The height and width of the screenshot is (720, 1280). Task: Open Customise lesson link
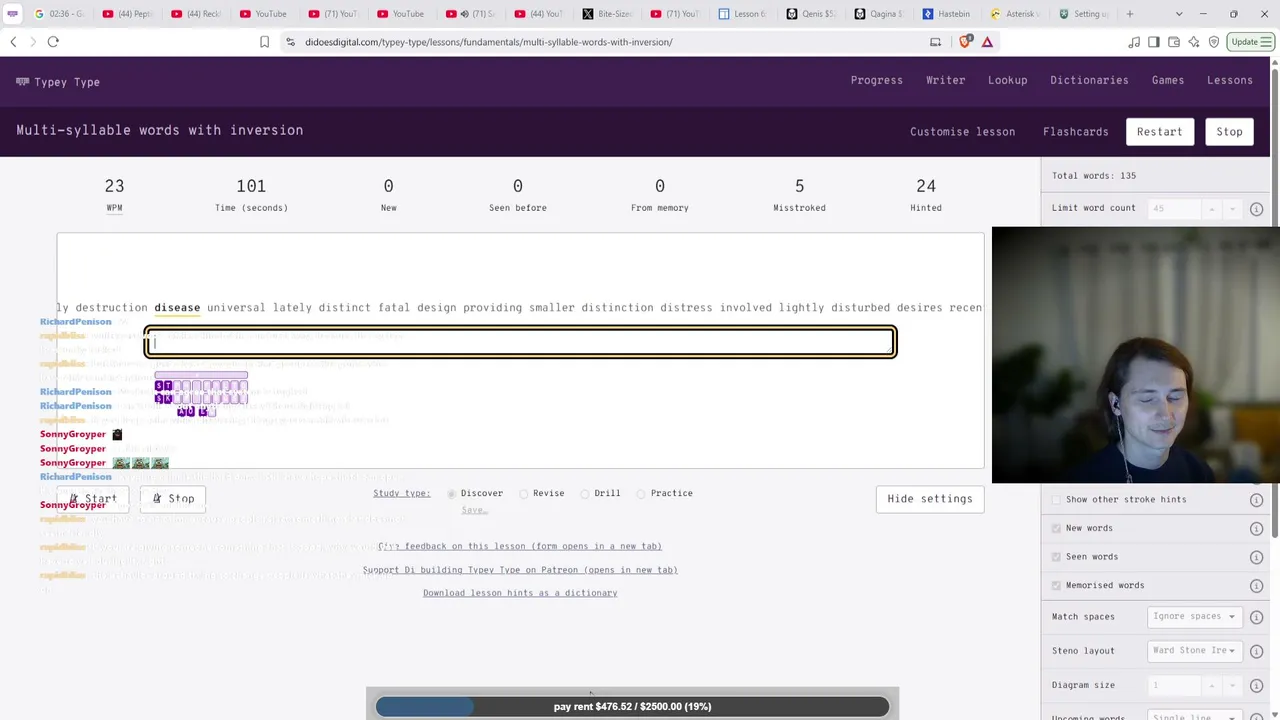(962, 132)
